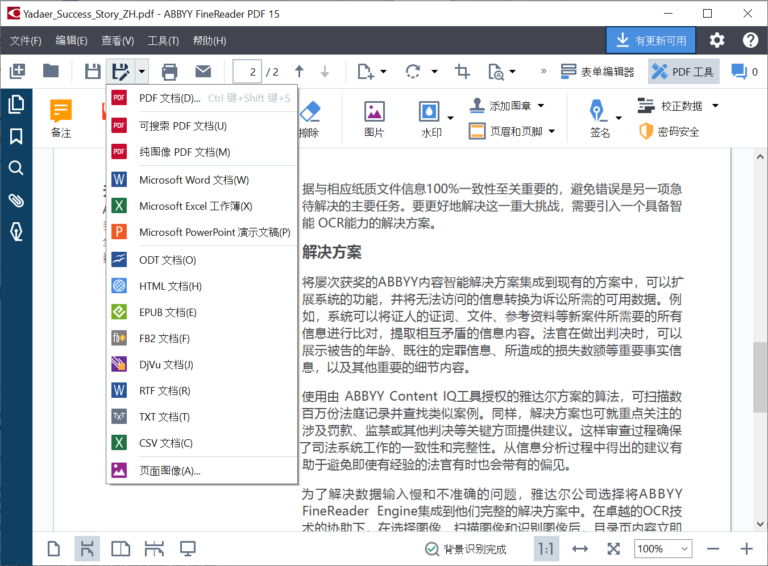Expand the 签名 signature dropdown arrow

pos(618,118)
